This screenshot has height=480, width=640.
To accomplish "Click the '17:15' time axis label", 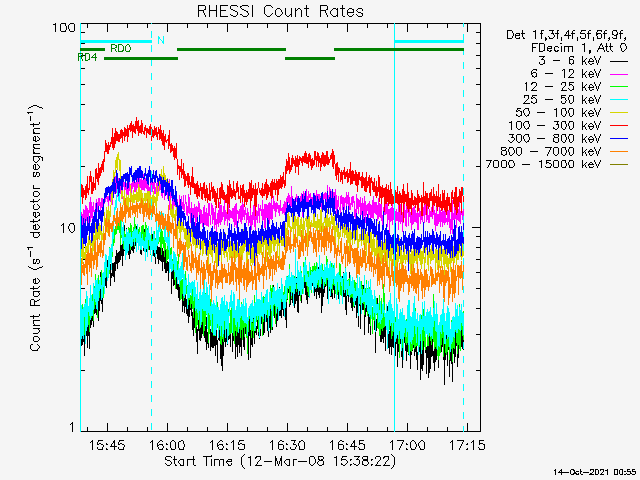I will tap(467, 445).
